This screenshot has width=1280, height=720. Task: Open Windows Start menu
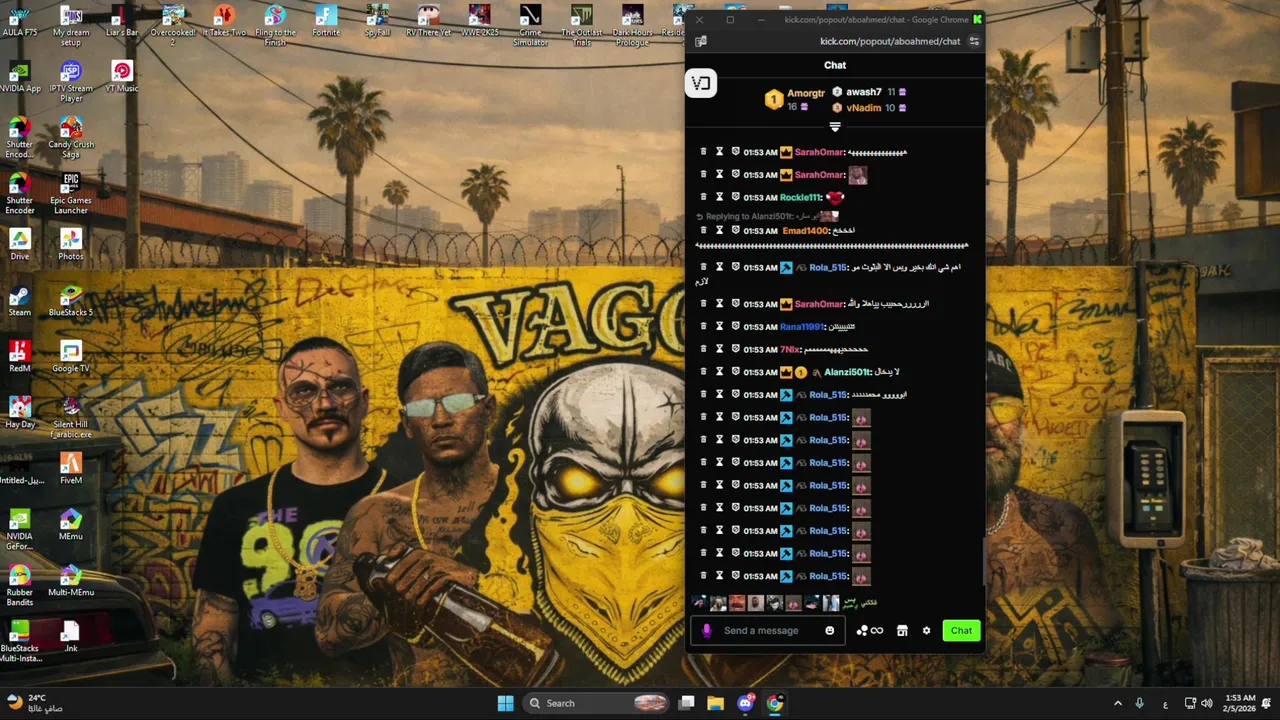click(505, 703)
